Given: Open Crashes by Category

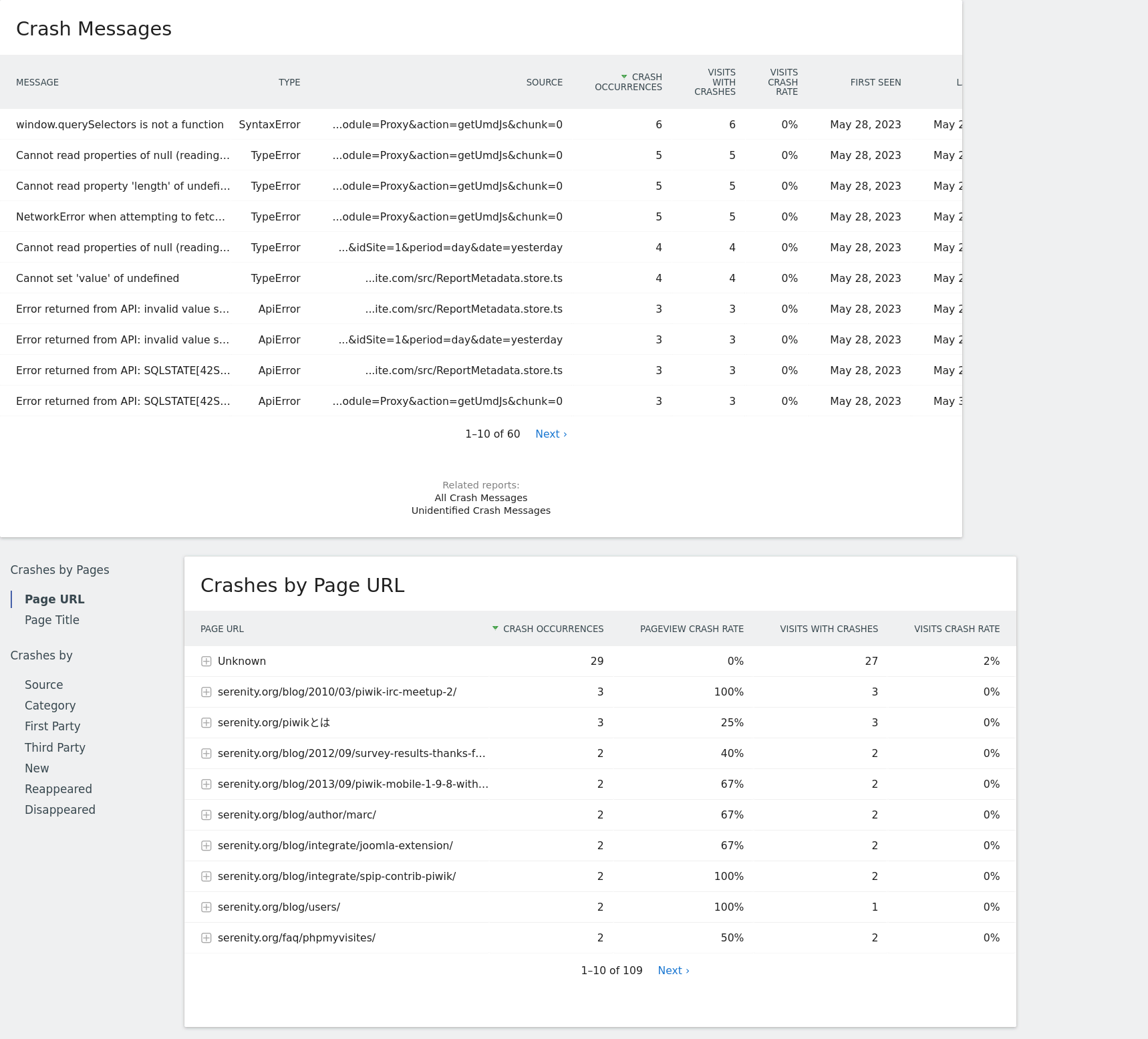Looking at the screenshot, I should click(x=50, y=706).
